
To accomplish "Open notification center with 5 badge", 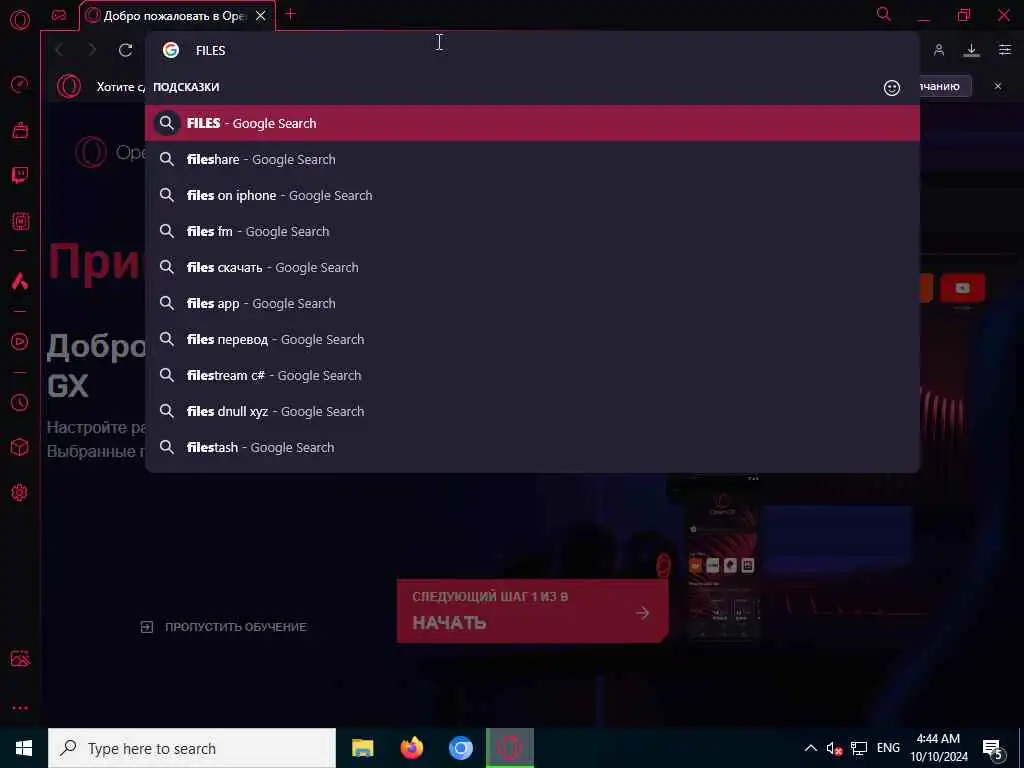I will tap(993, 749).
